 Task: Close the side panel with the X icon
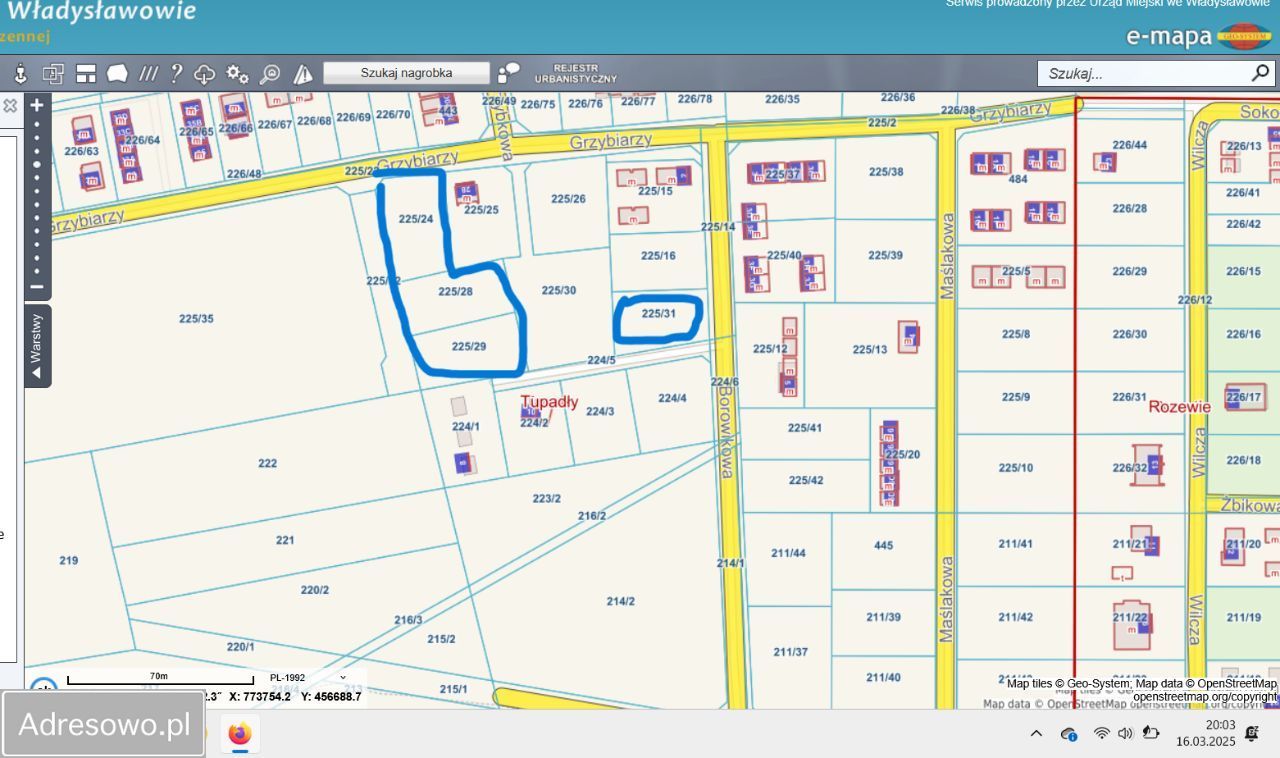coord(10,105)
